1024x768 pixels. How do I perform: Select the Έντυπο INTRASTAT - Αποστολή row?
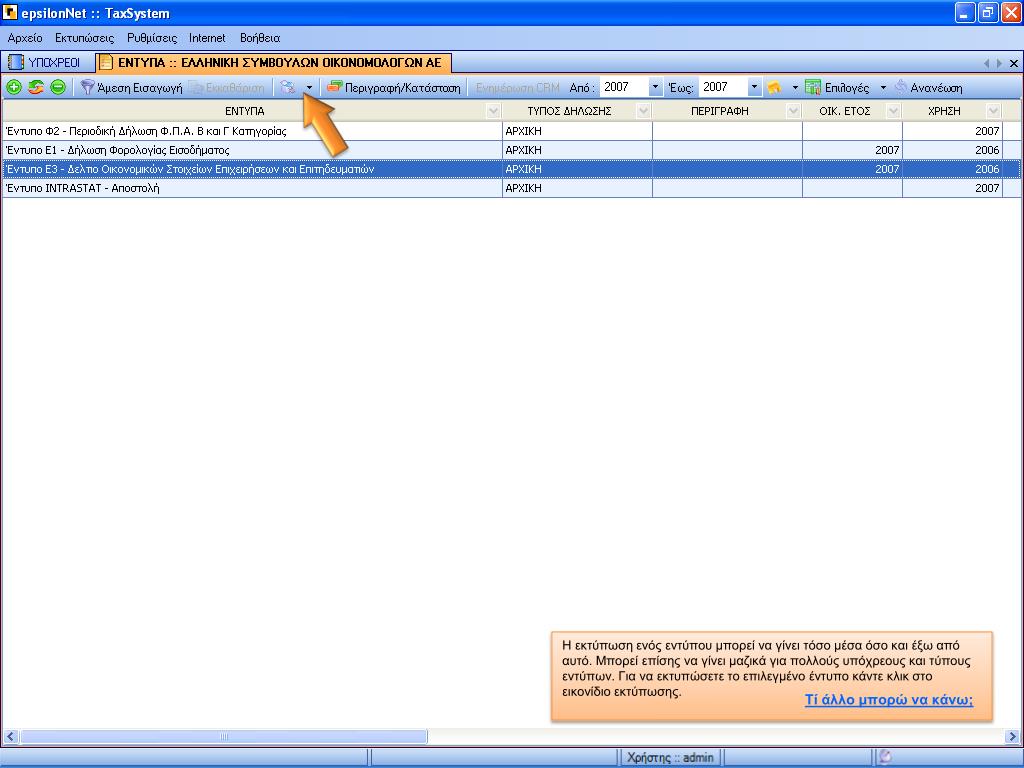[250, 188]
